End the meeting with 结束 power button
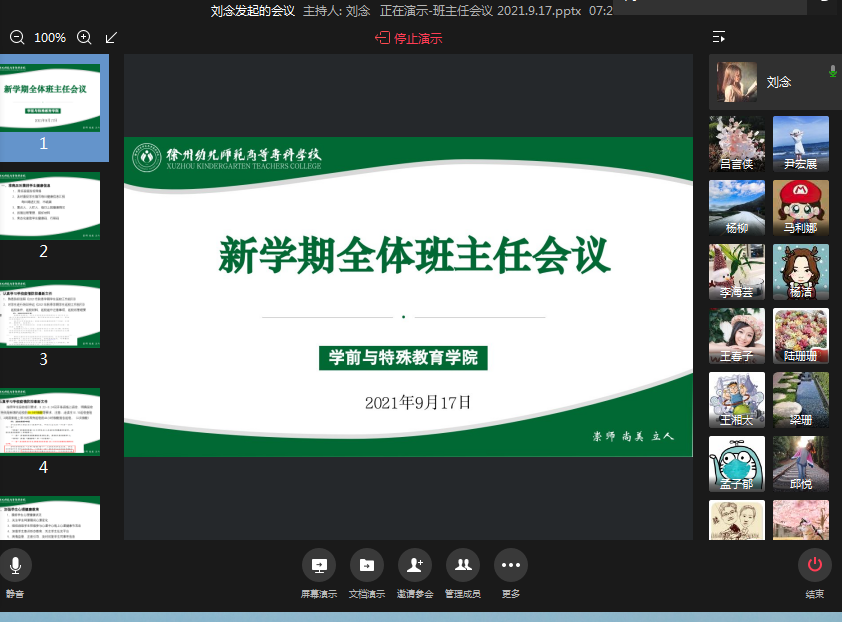This screenshot has height=622, width=842. coord(814,566)
